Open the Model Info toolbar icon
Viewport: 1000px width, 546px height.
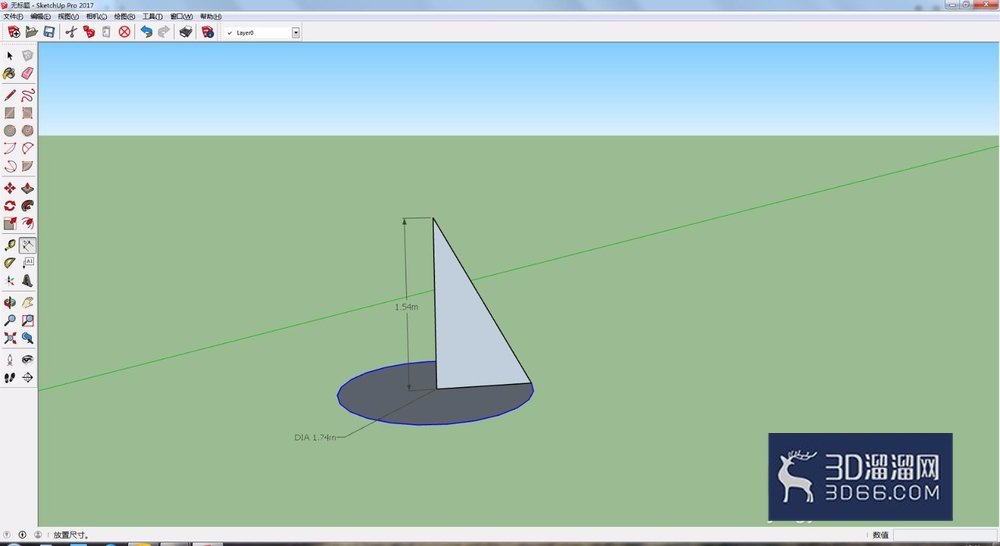point(208,32)
